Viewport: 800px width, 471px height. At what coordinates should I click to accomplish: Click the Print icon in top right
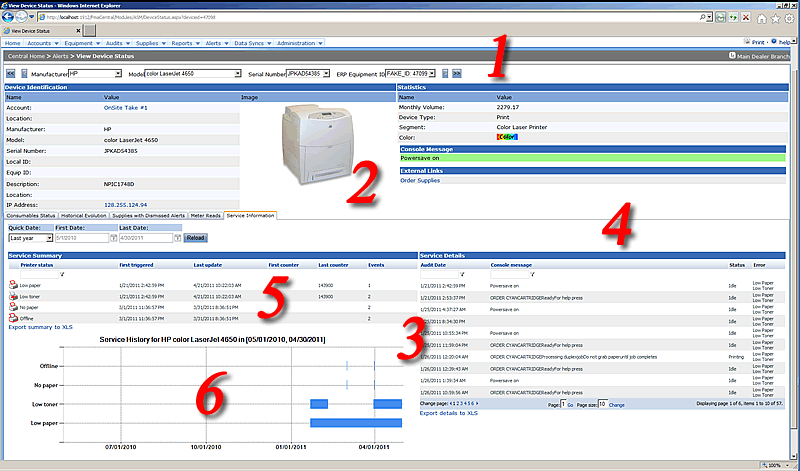[747, 42]
